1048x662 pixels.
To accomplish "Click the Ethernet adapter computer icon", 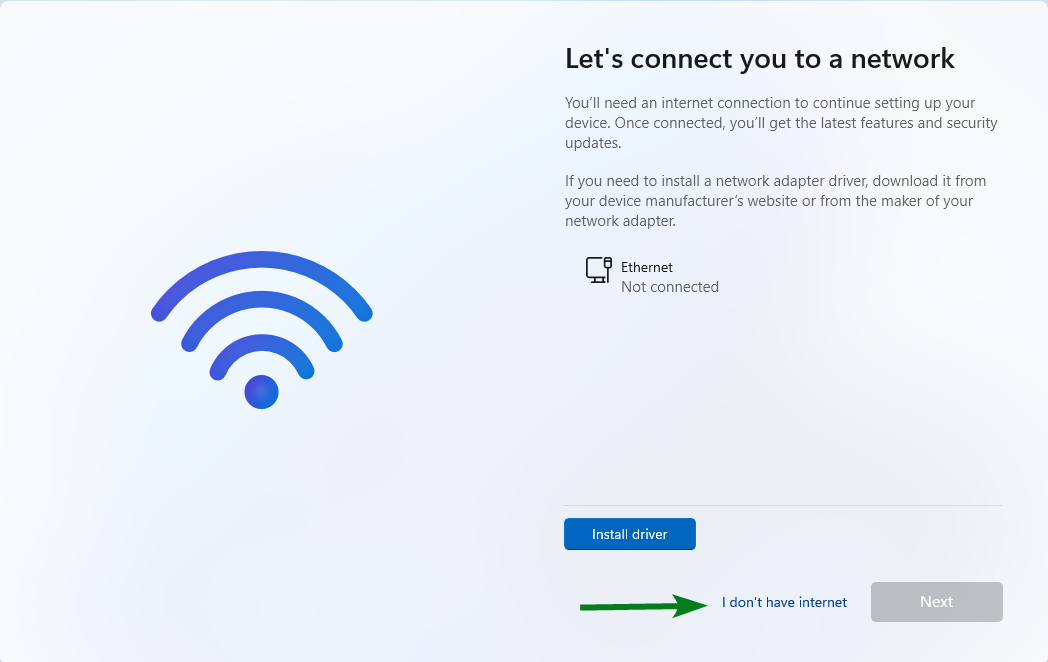I will (598, 270).
